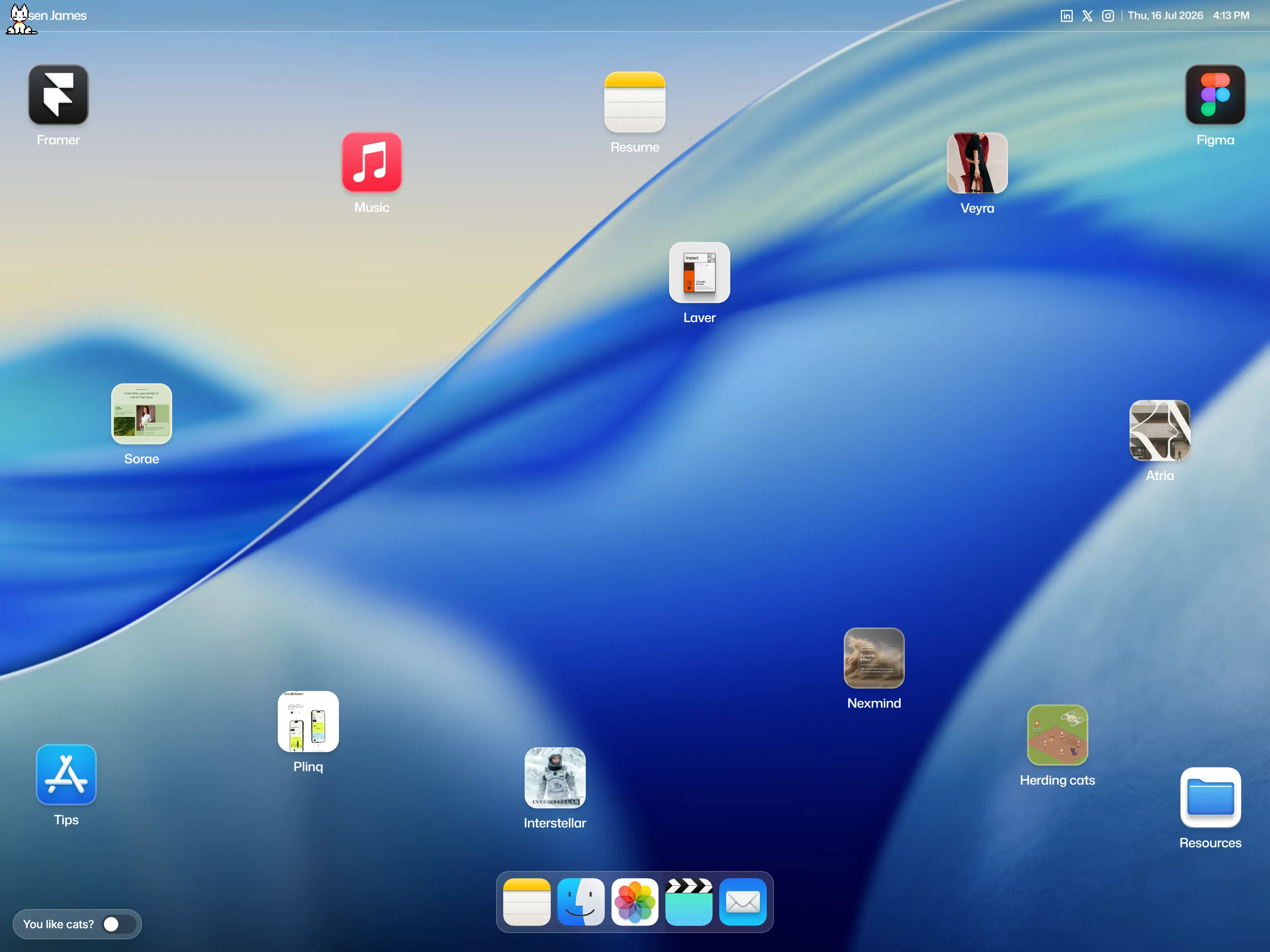The width and height of the screenshot is (1270, 952).
Task: Open the Tips App Store icon
Action: click(x=66, y=775)
